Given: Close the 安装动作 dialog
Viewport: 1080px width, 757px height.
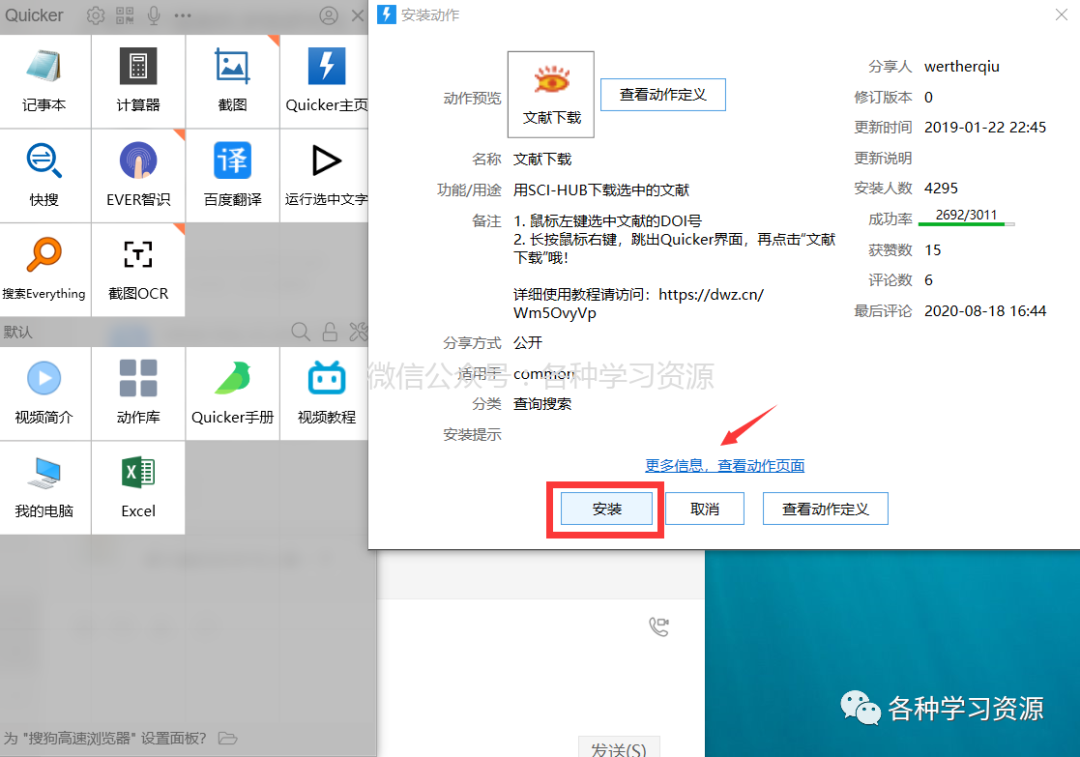Looking at the screenshot, I should (1061, 14).
